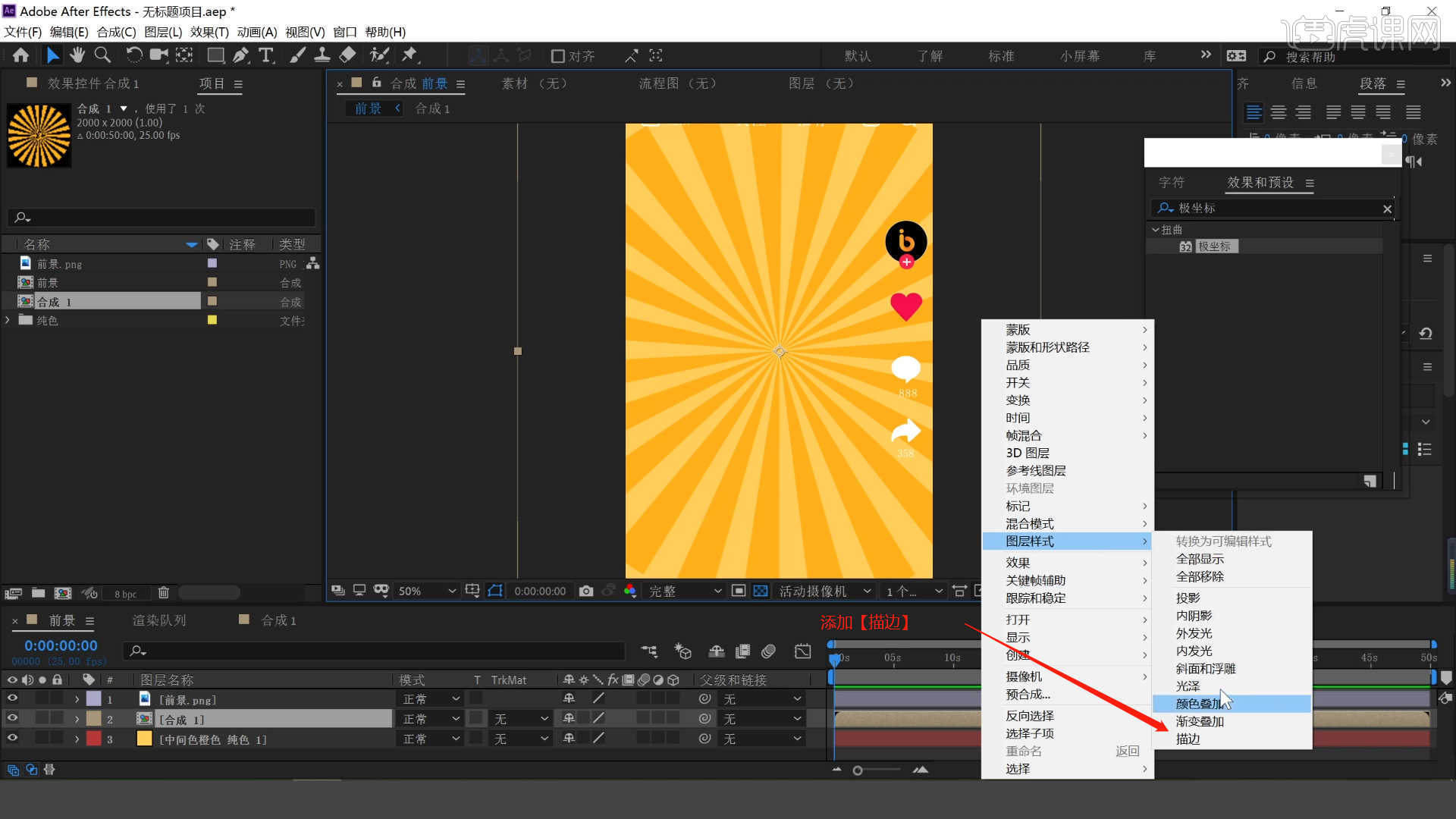Screen dimensions: 1456x819
Task: Open the 混合模式 context submenu
Action: tap(1068, 524)
